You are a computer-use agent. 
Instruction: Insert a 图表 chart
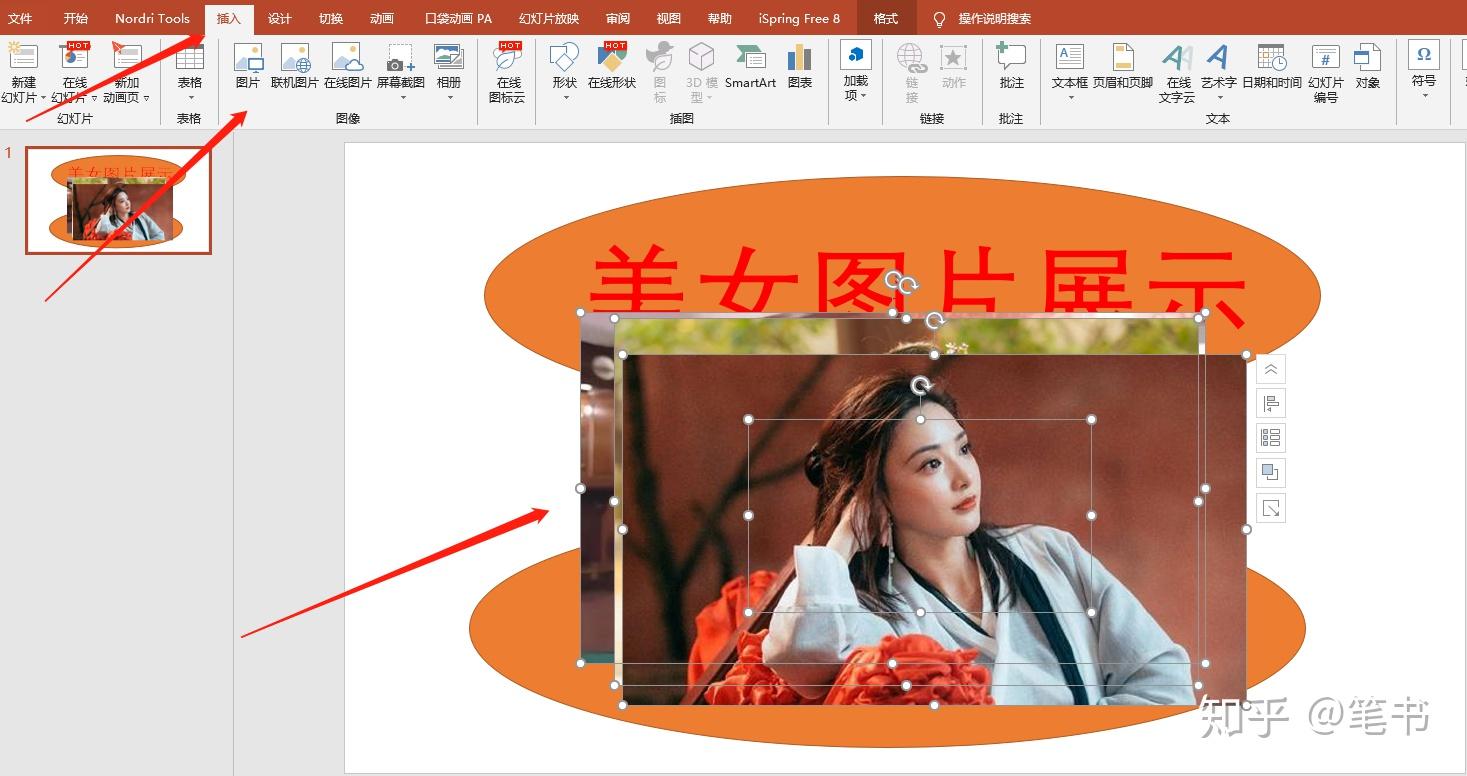point(799,70)
